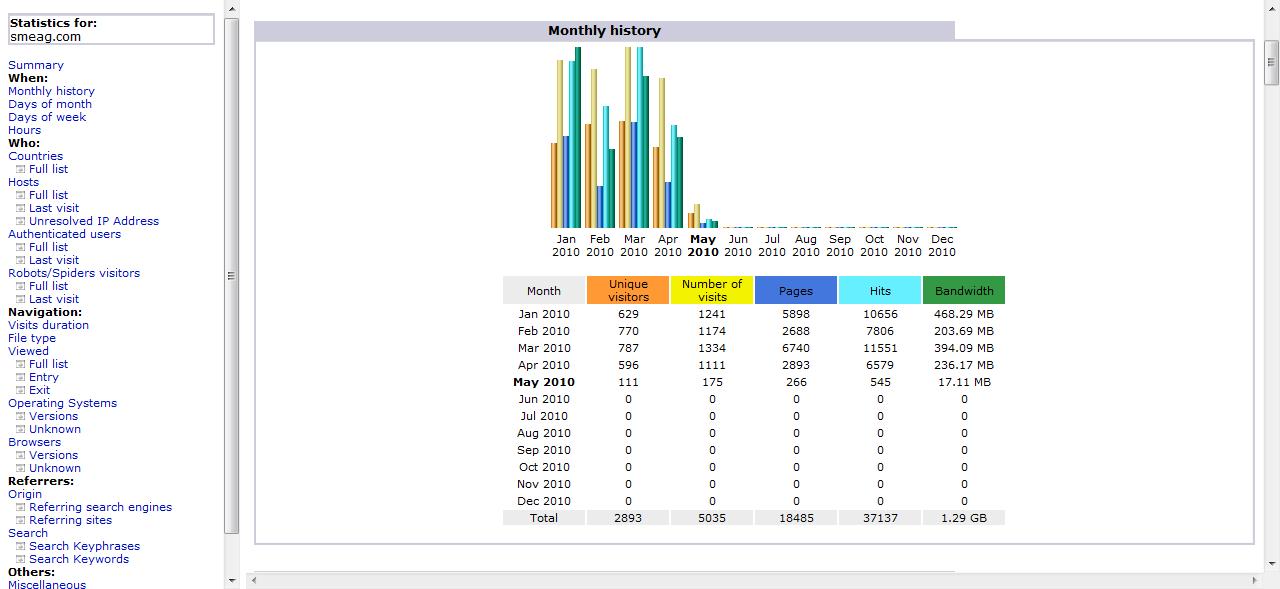Open Referring search engines list

(100, 507)
